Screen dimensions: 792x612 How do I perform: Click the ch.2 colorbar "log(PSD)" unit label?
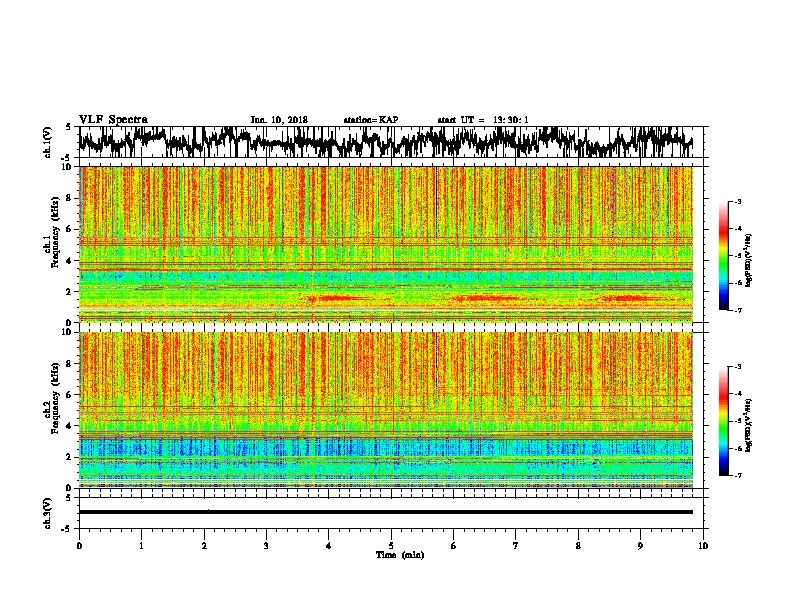[748, 425]
